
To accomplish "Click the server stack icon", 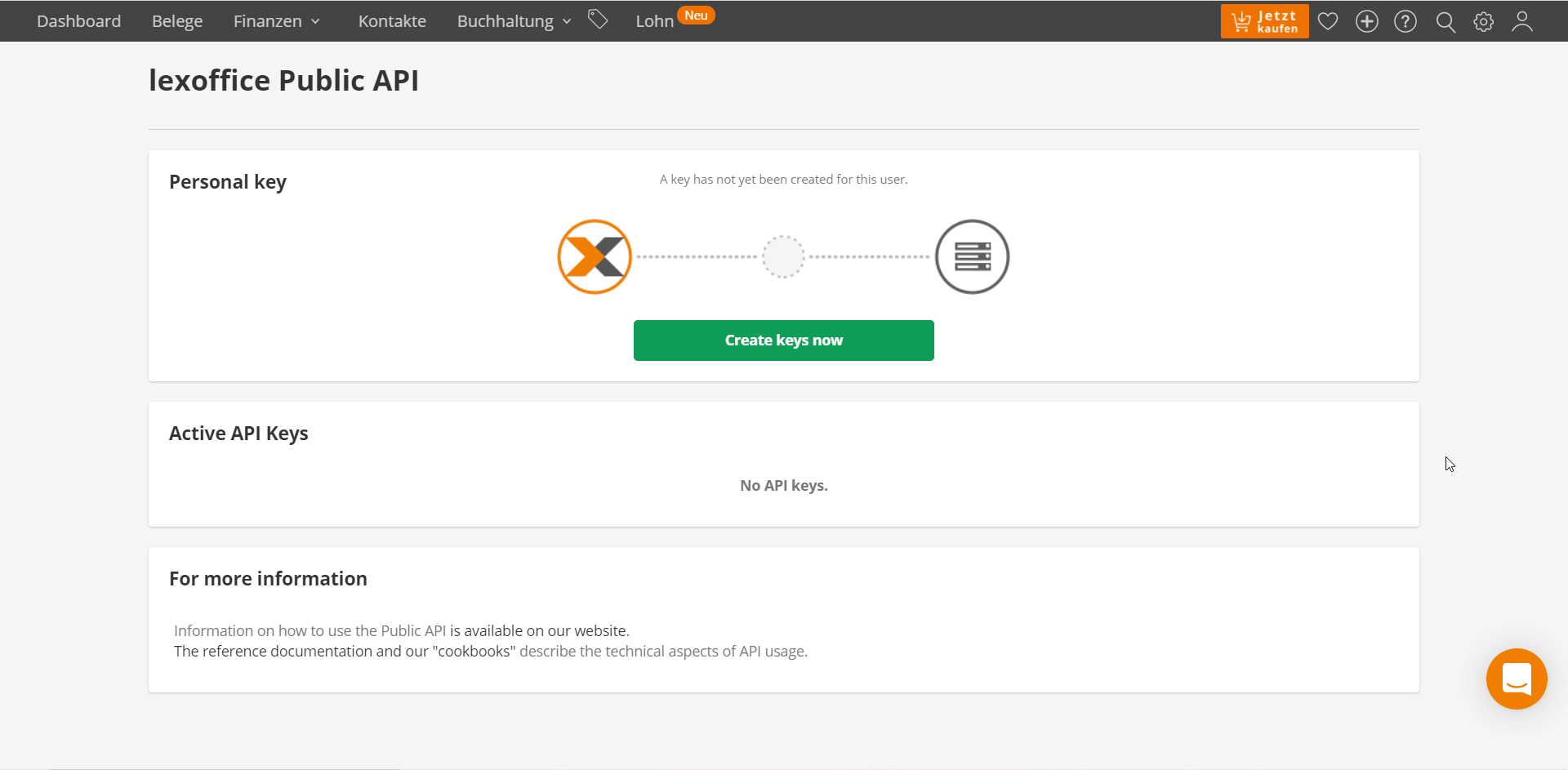I will (x=972, y=256).
